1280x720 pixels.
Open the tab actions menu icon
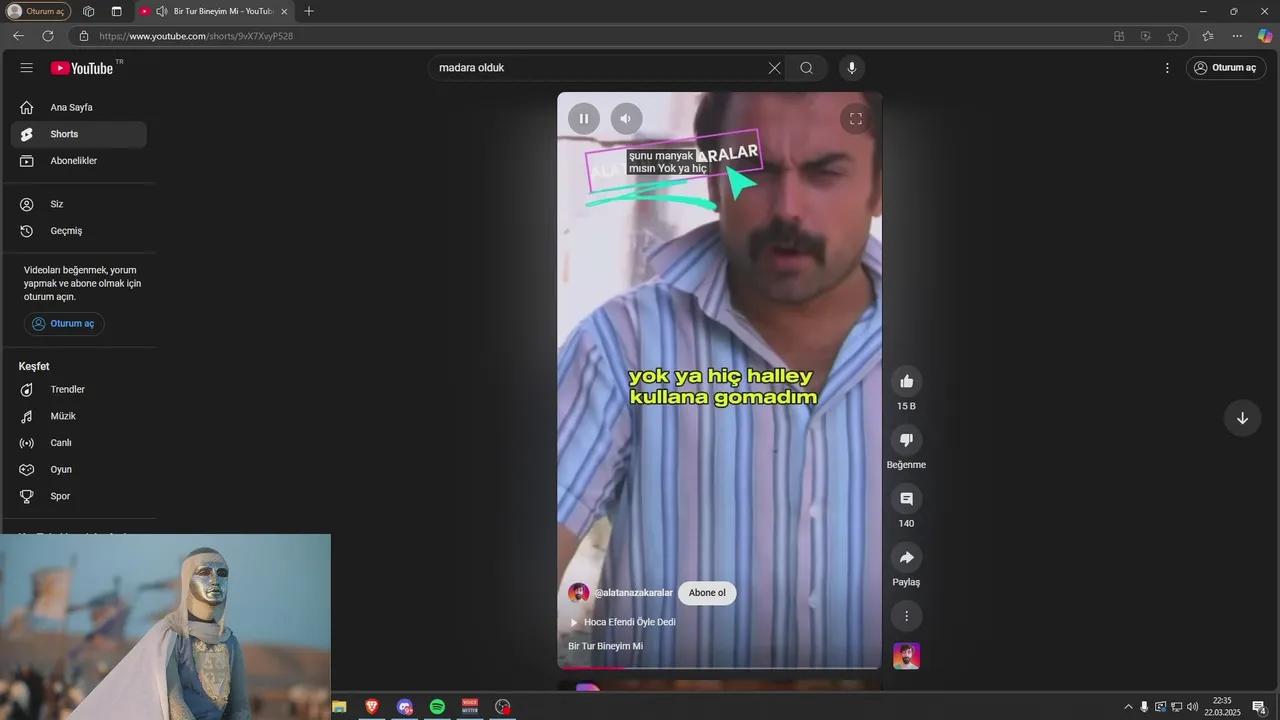tap(116, 11)
